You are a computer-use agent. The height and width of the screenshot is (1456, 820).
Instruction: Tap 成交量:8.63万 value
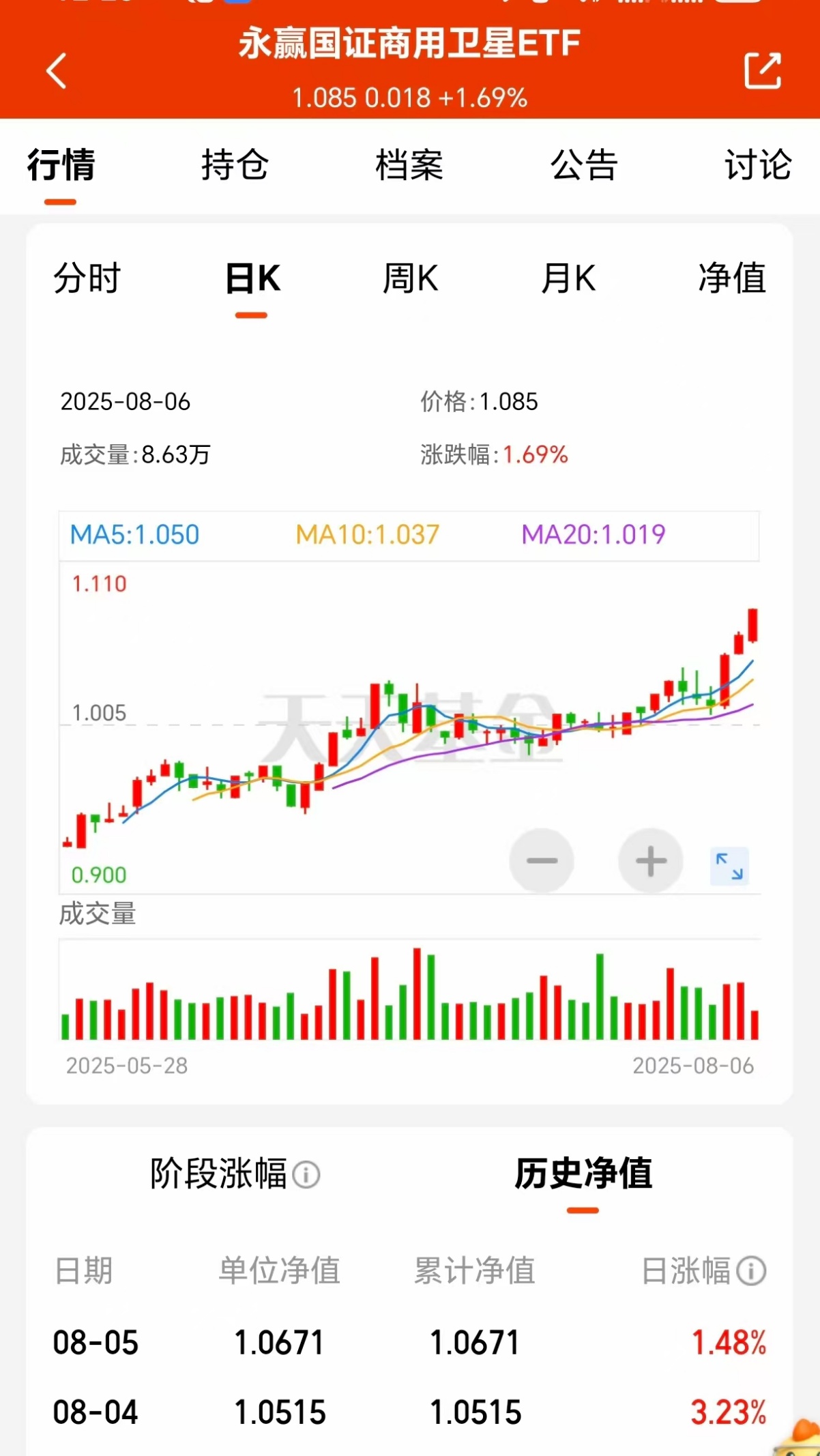(x=135, y=454)
